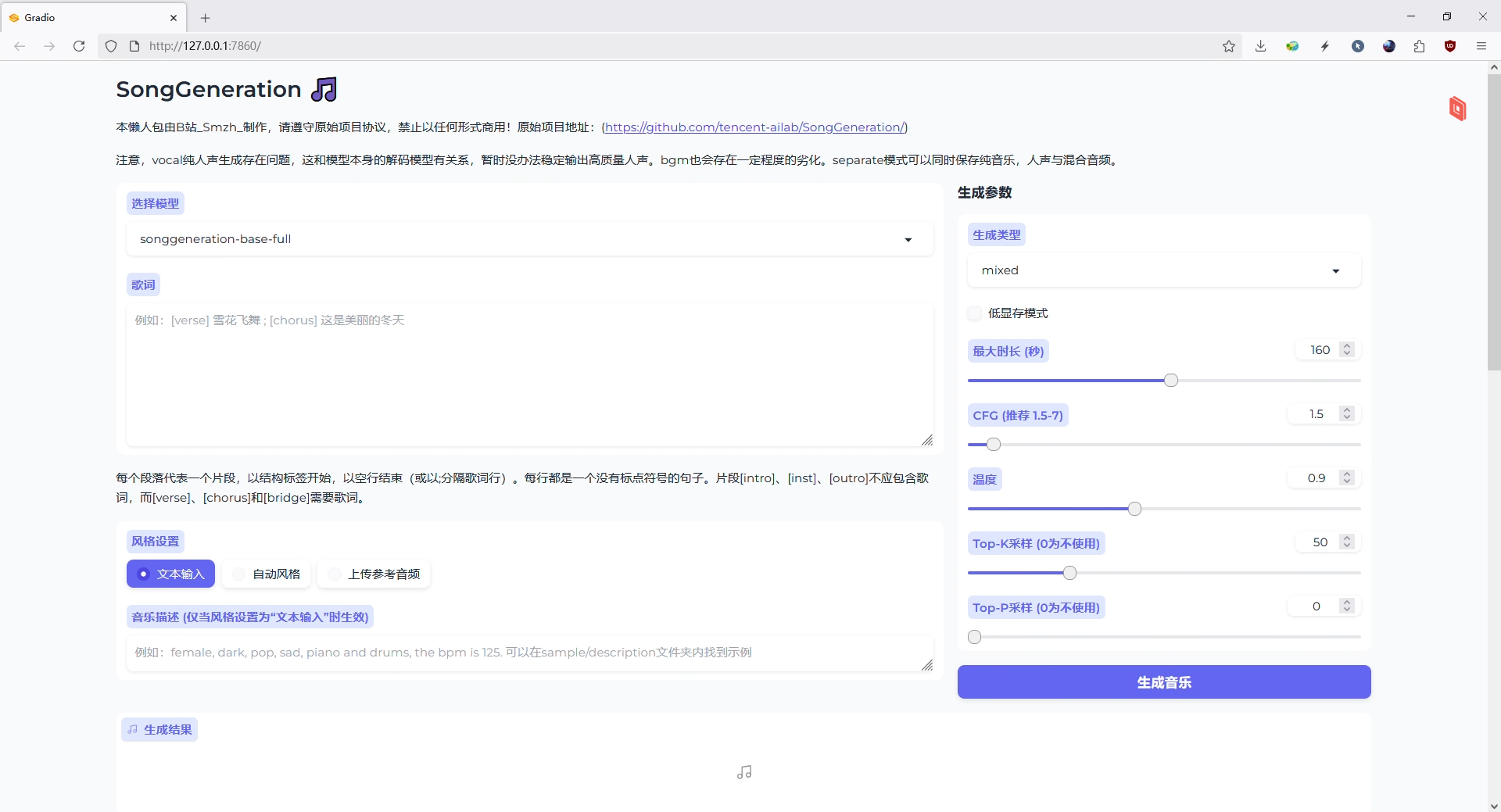Open the SongGeneration GitHub link
1501x812 pixels.
click(754, 127)
